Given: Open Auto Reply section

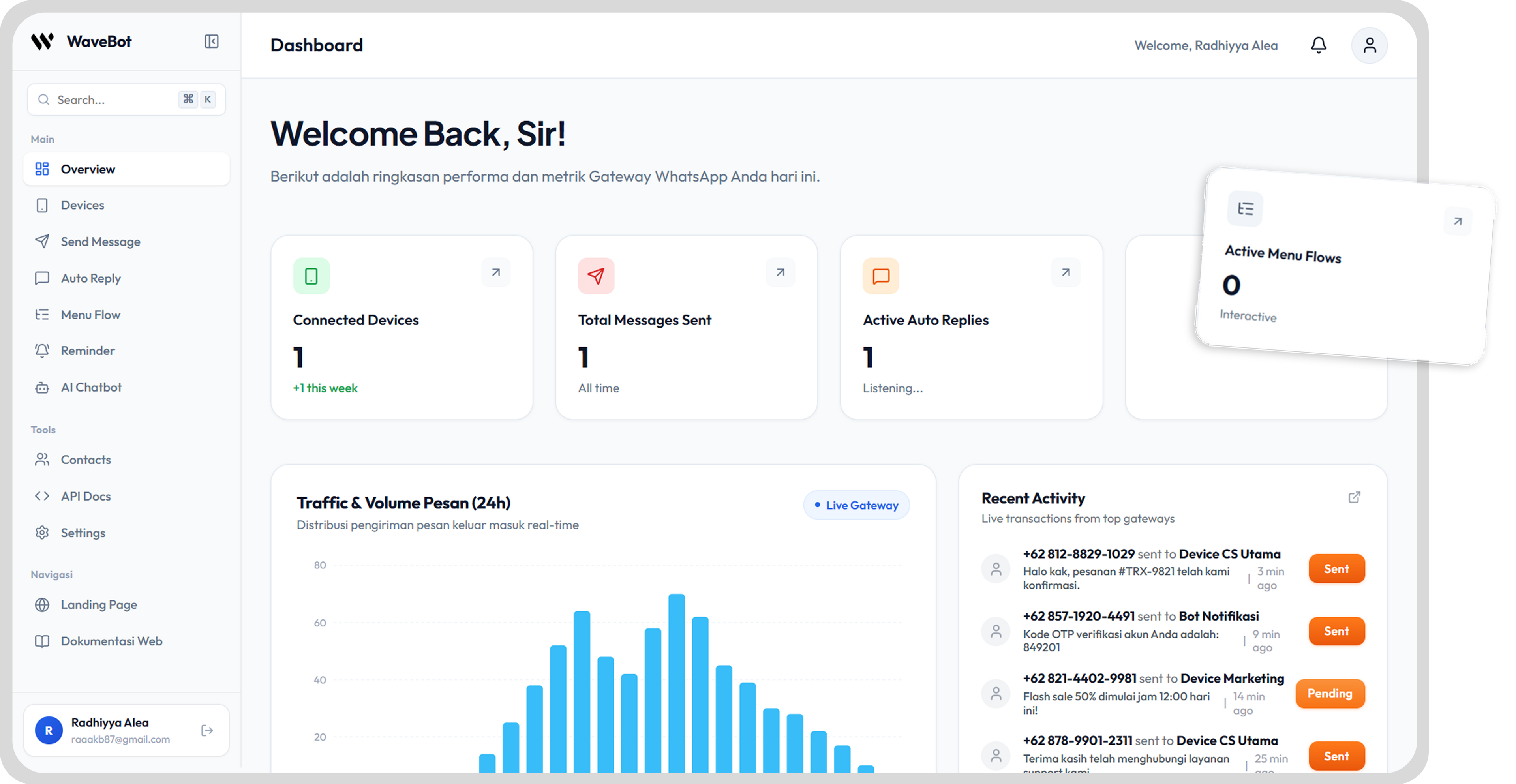Looking at the screenshot, I should click(126, 278).
